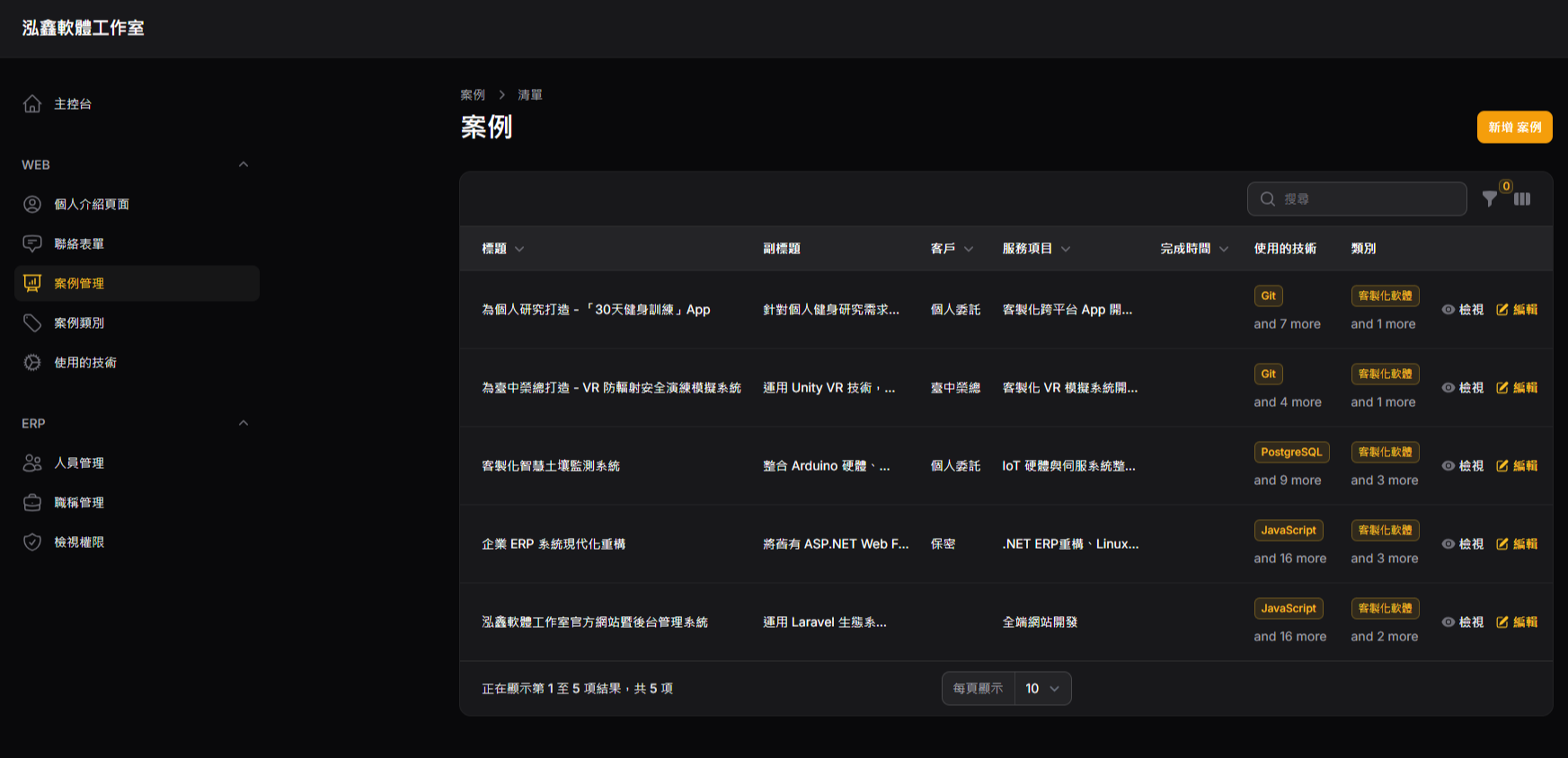Edit the VR 防輻射安全演練模擬系統 case
This screenshot has width=1568, height=758.
tap(1517, 388)
